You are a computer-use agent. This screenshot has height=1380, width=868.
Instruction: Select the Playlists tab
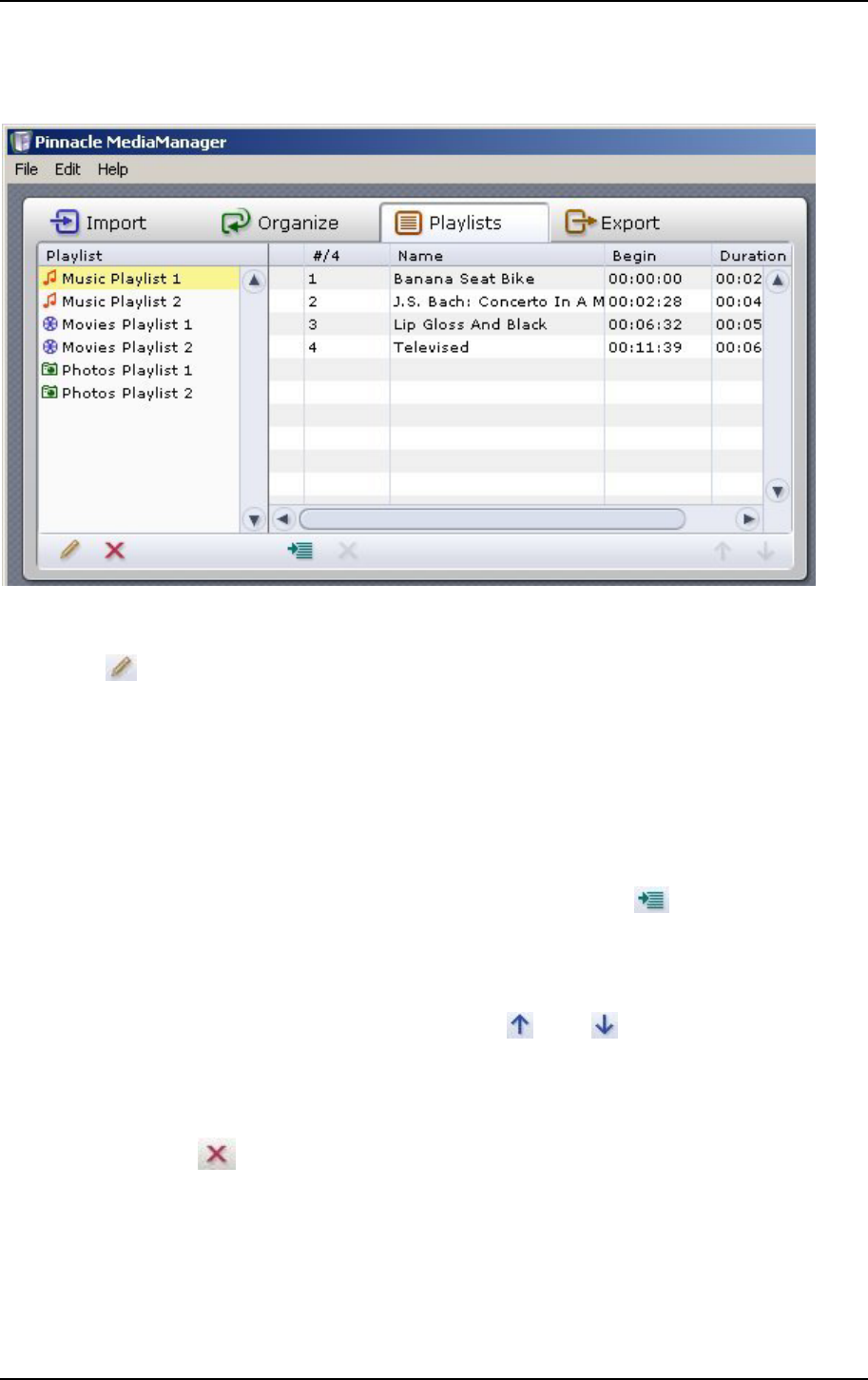(464, 223)
